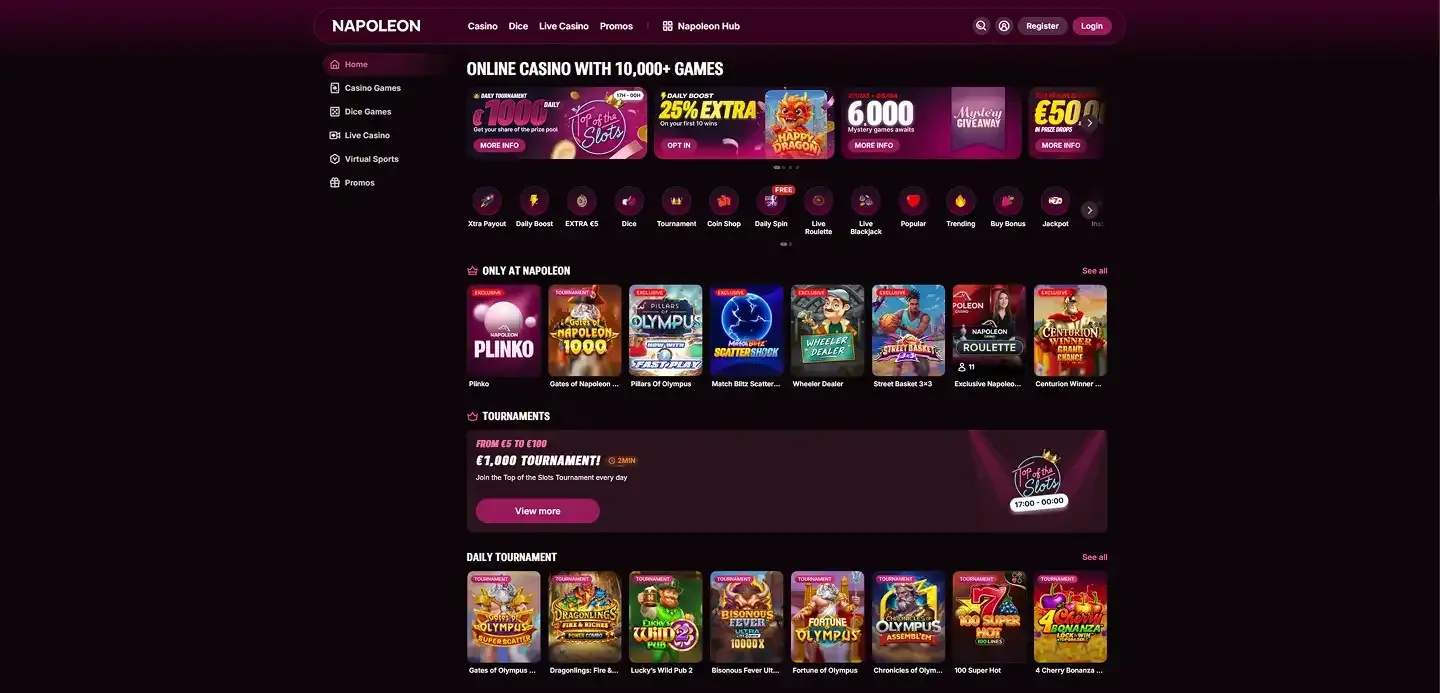Open the Coin Shop category icon
The image size is (1440, 693).
(x=724, y=200)
